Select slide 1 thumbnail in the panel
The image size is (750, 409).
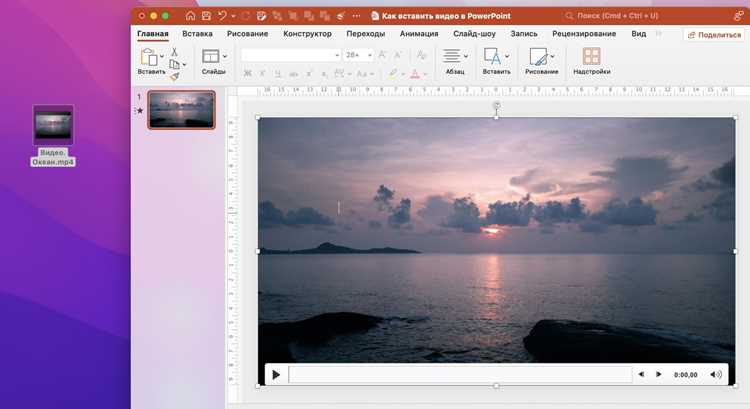[181, 110]
